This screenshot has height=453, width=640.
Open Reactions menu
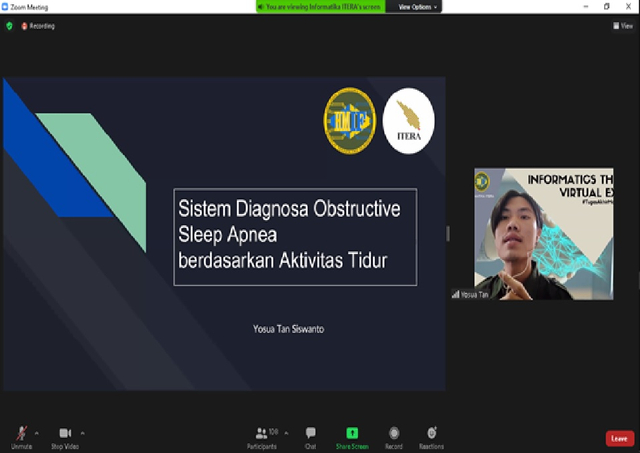click(x=431, y=437)
